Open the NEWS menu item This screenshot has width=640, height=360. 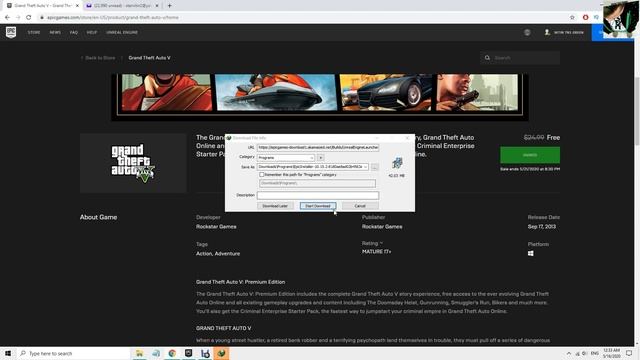point(55,32)
